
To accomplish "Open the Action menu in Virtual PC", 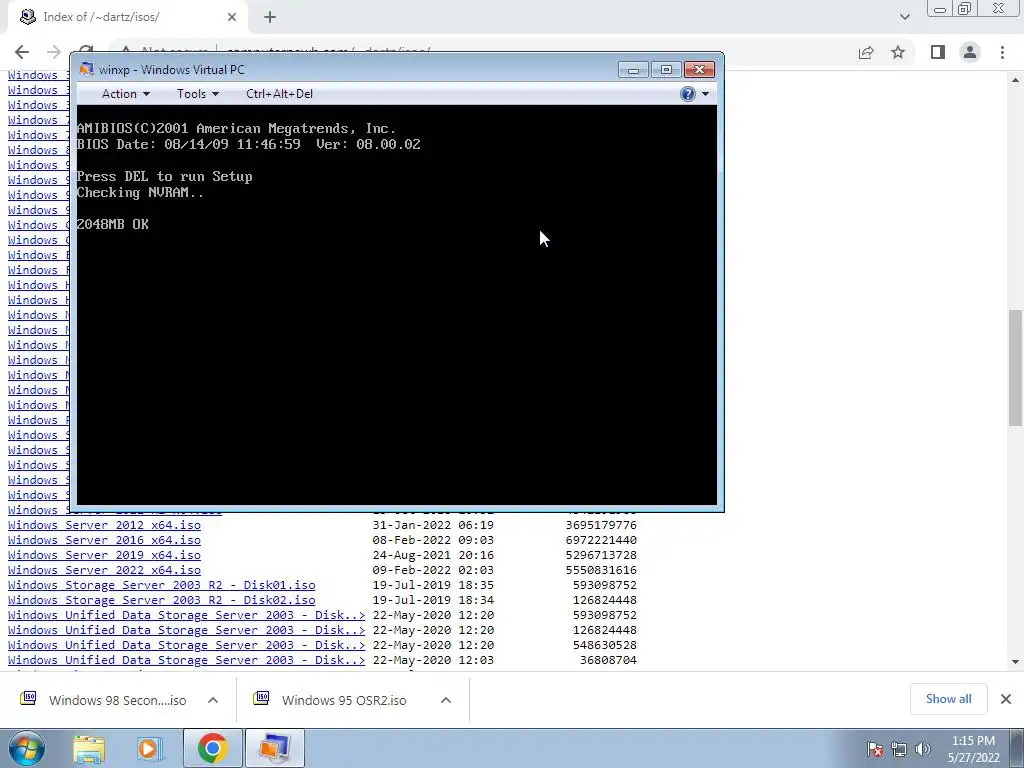I will 125,94.
